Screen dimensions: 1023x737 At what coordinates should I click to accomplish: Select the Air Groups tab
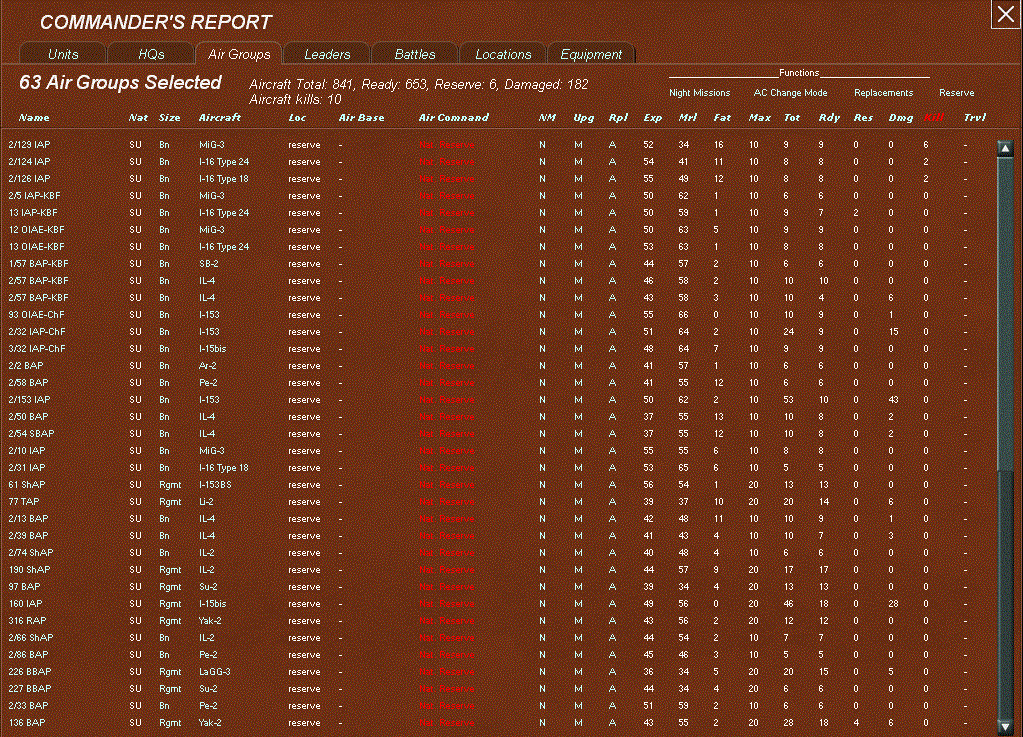239,54
